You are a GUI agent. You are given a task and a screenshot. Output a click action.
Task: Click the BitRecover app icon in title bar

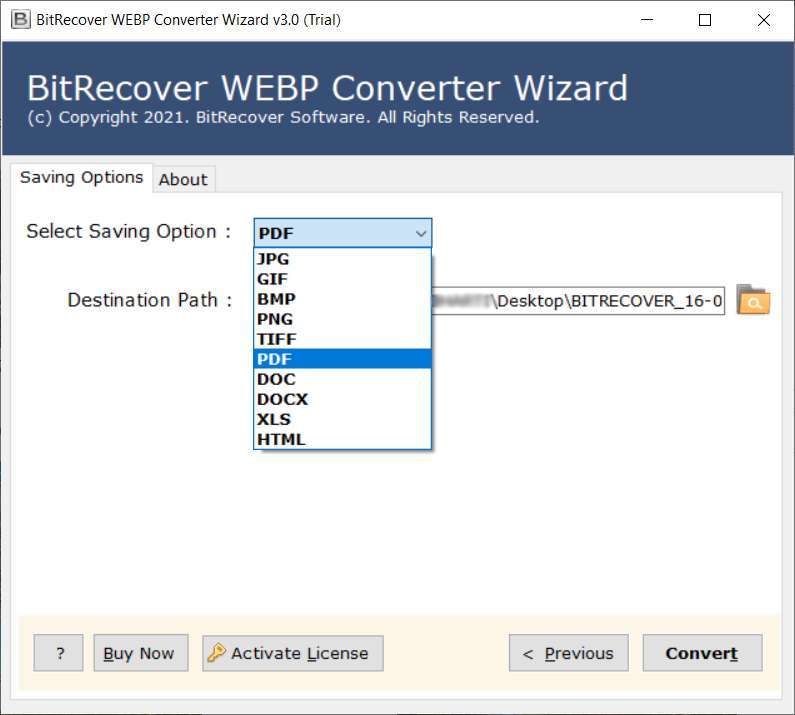click(17, 20)
